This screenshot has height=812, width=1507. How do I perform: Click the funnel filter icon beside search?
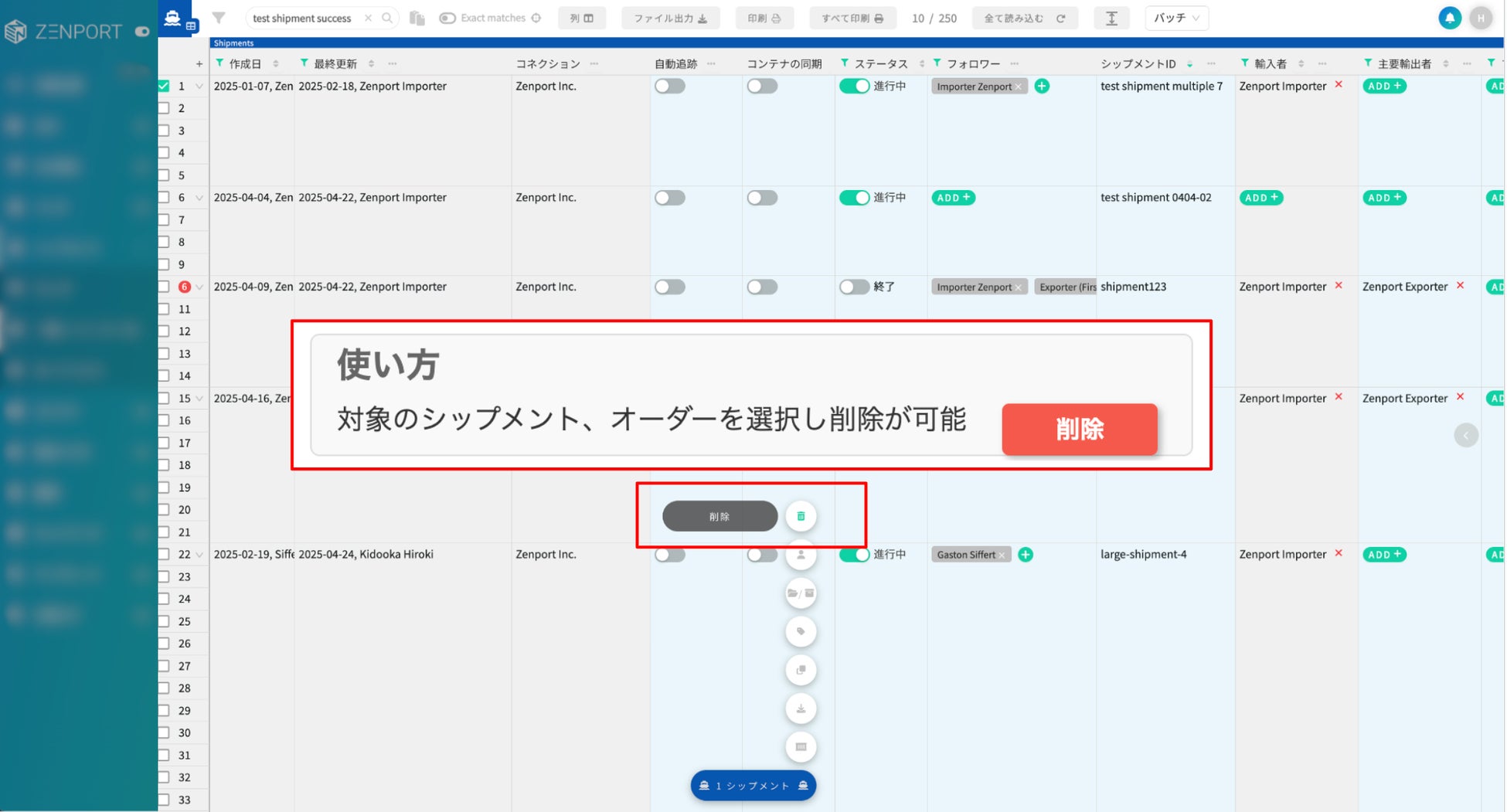click(219, 18)
